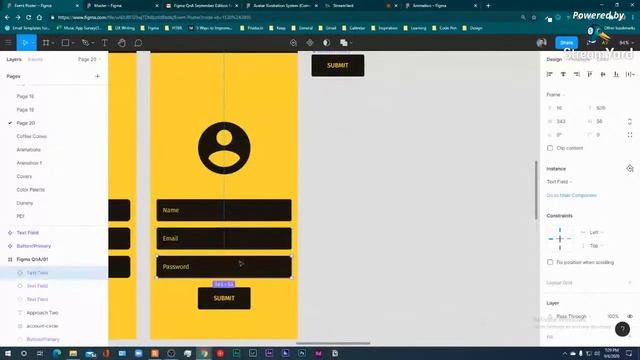
Task: Toggle layer visibility eye in Layer section
Action: tap(630, 316)
